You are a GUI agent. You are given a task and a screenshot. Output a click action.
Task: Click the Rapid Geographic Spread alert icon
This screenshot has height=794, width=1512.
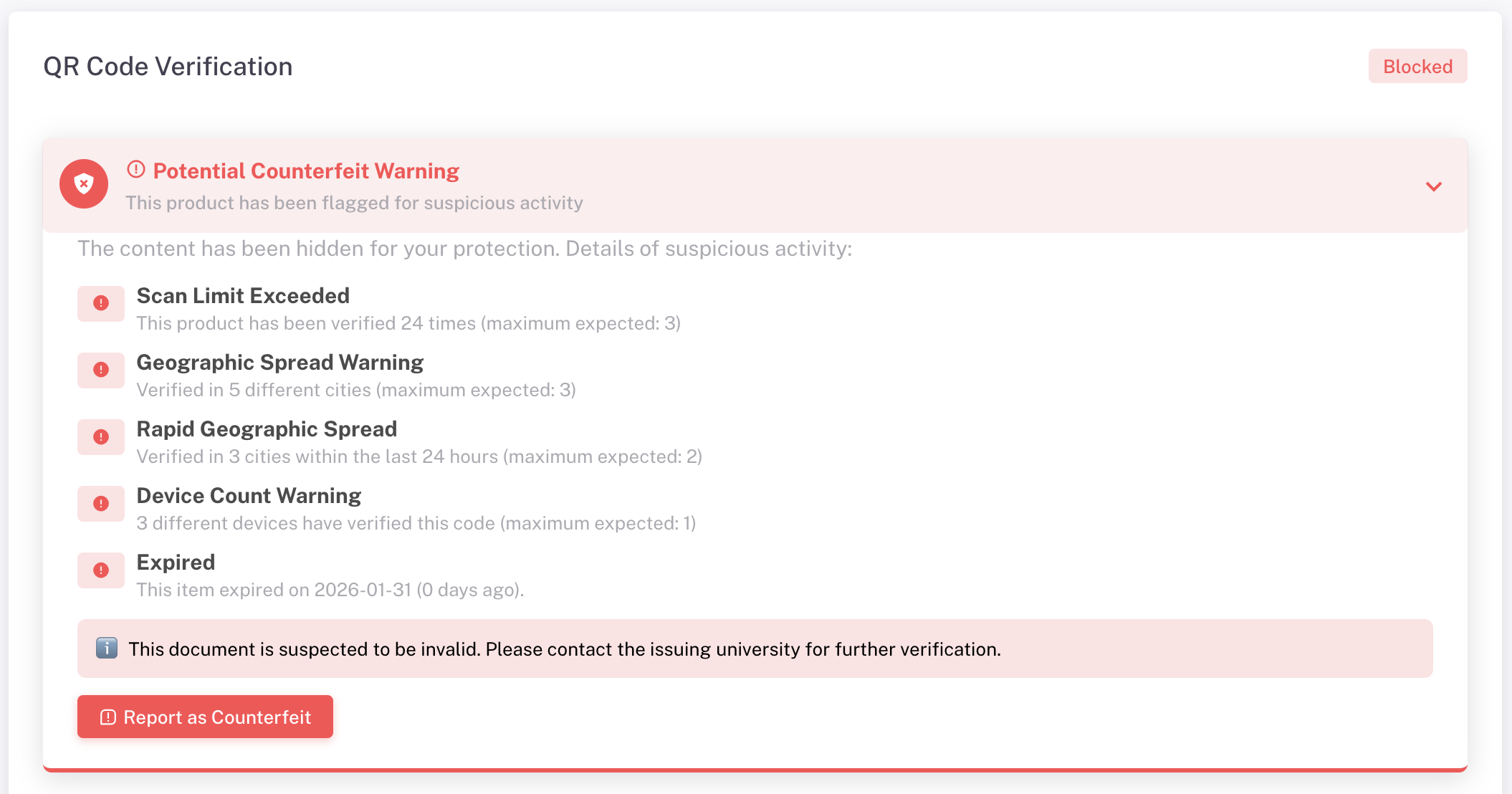click(x=101, y=436)
